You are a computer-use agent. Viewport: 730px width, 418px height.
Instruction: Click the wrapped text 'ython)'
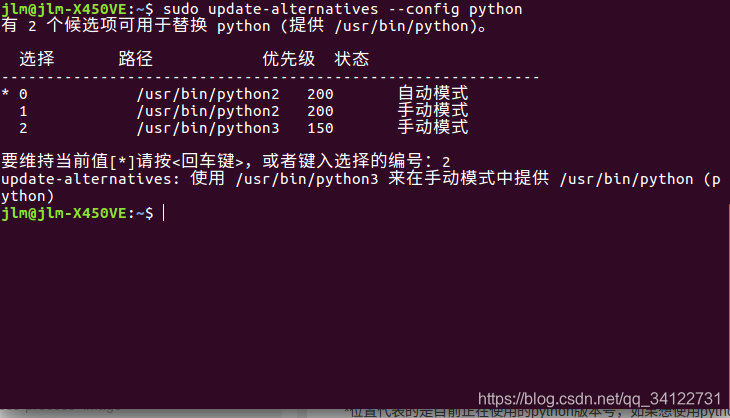point(27,196)
